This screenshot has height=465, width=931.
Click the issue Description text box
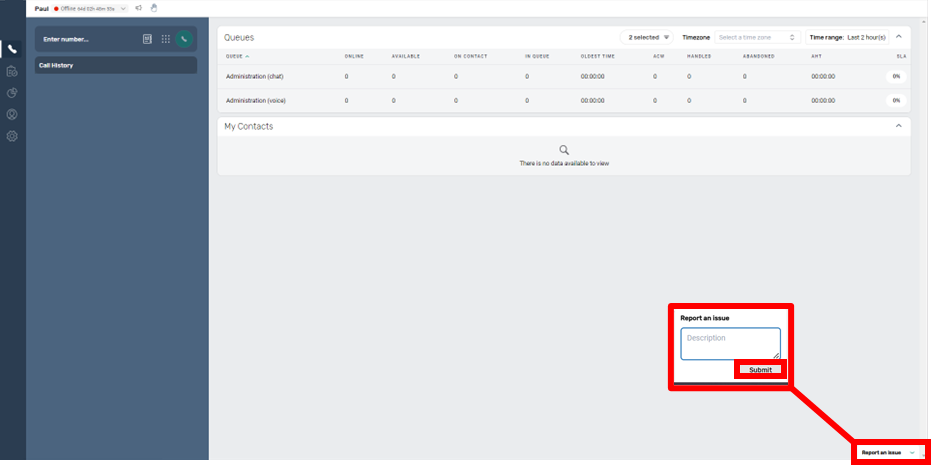(x=730, y=343)
